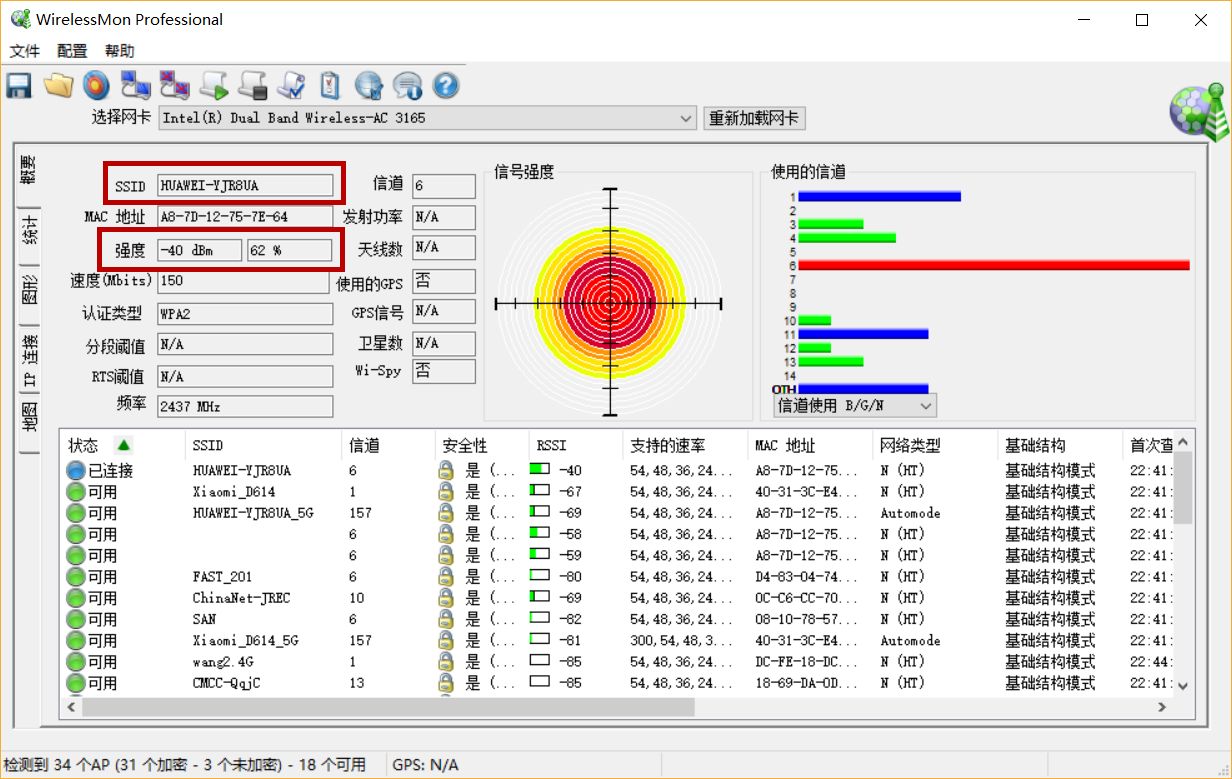Click the right arrow of the horizontal scrollbar
The image size is (1232, 779).
[x=1162, y=707]
